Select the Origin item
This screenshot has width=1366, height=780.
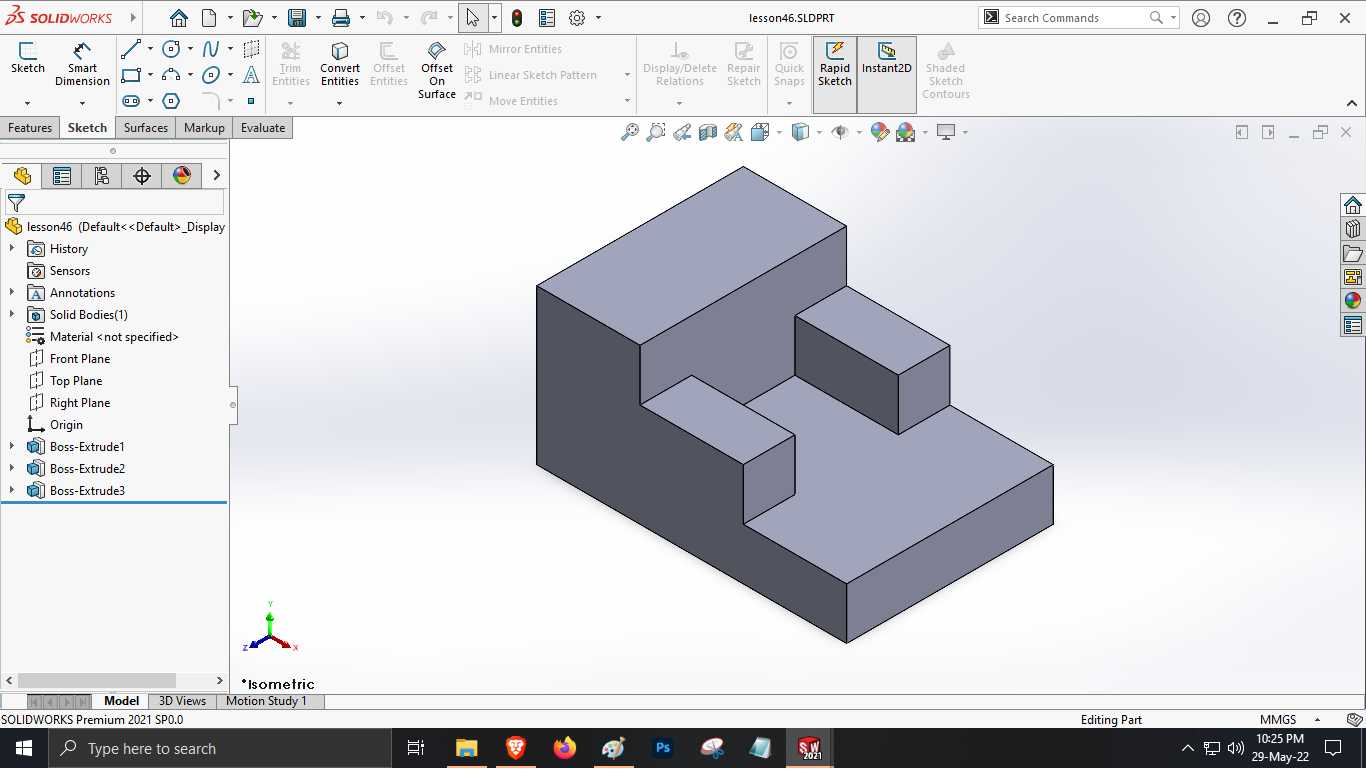[x=66, y=425]
